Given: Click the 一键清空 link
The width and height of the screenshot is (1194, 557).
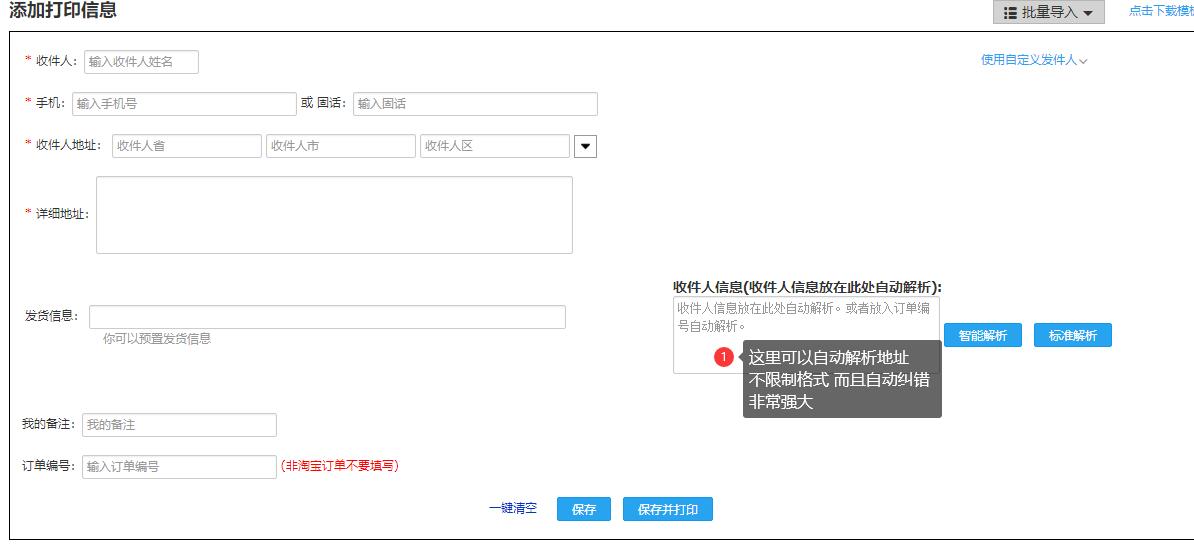Looking at the screenshot, I should pos(512,508).
